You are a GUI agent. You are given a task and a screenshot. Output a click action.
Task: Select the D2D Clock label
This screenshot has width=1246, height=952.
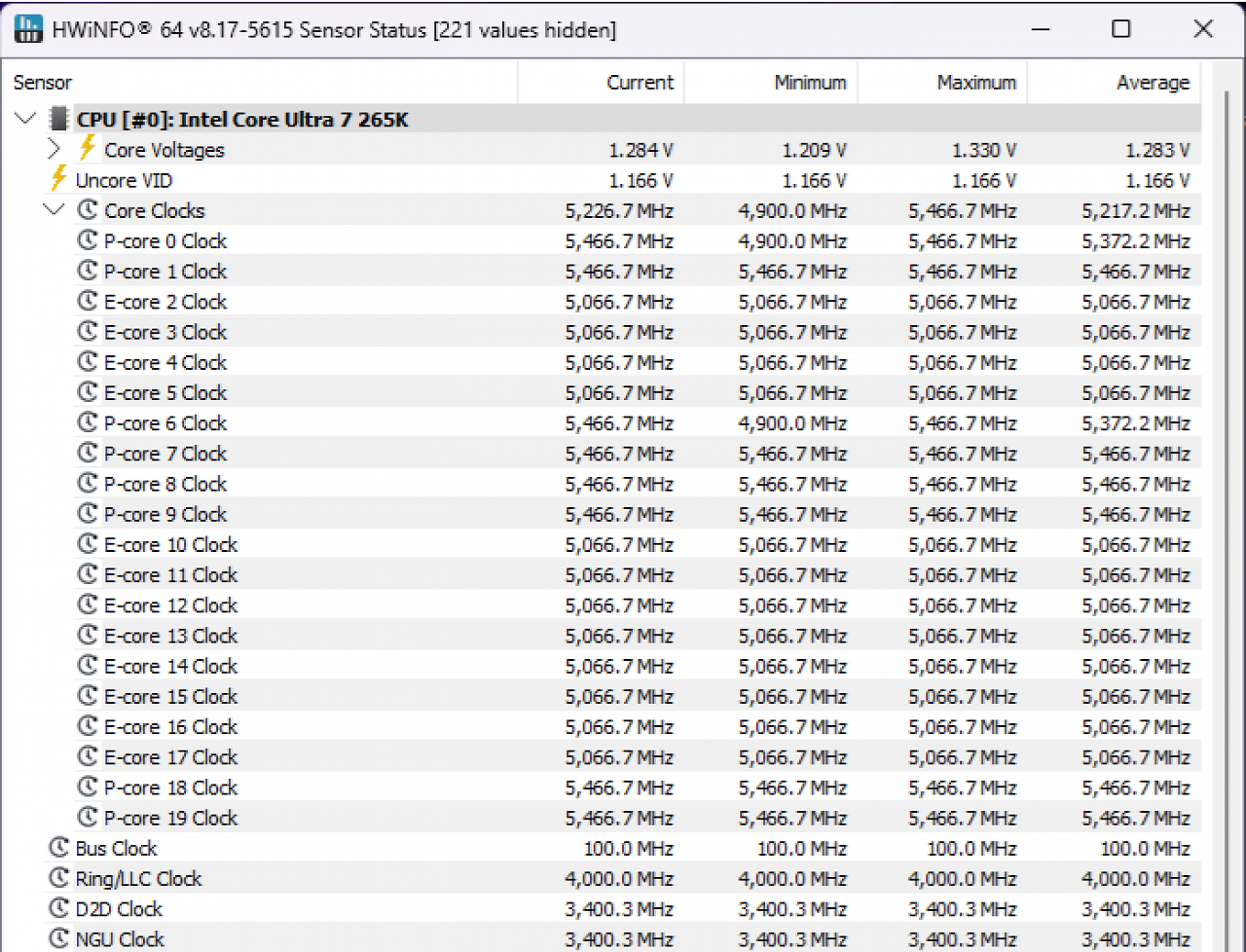pos(119,908)
